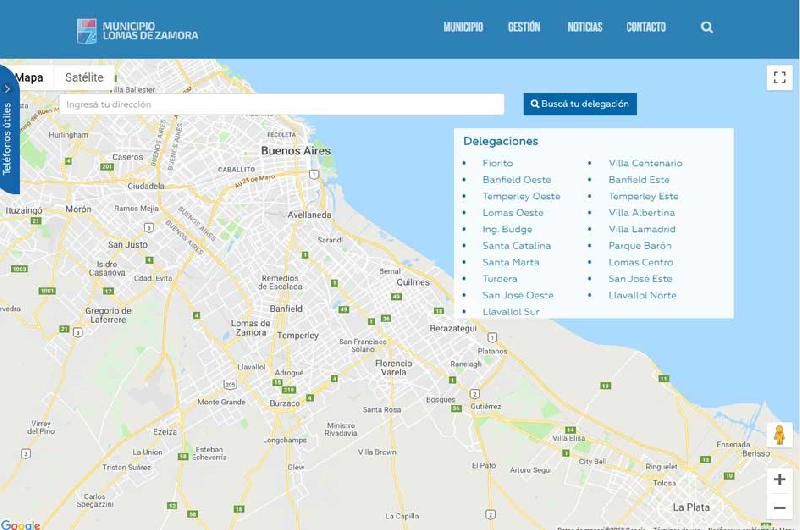Open the Municipio menu

(x=463, y=28)
